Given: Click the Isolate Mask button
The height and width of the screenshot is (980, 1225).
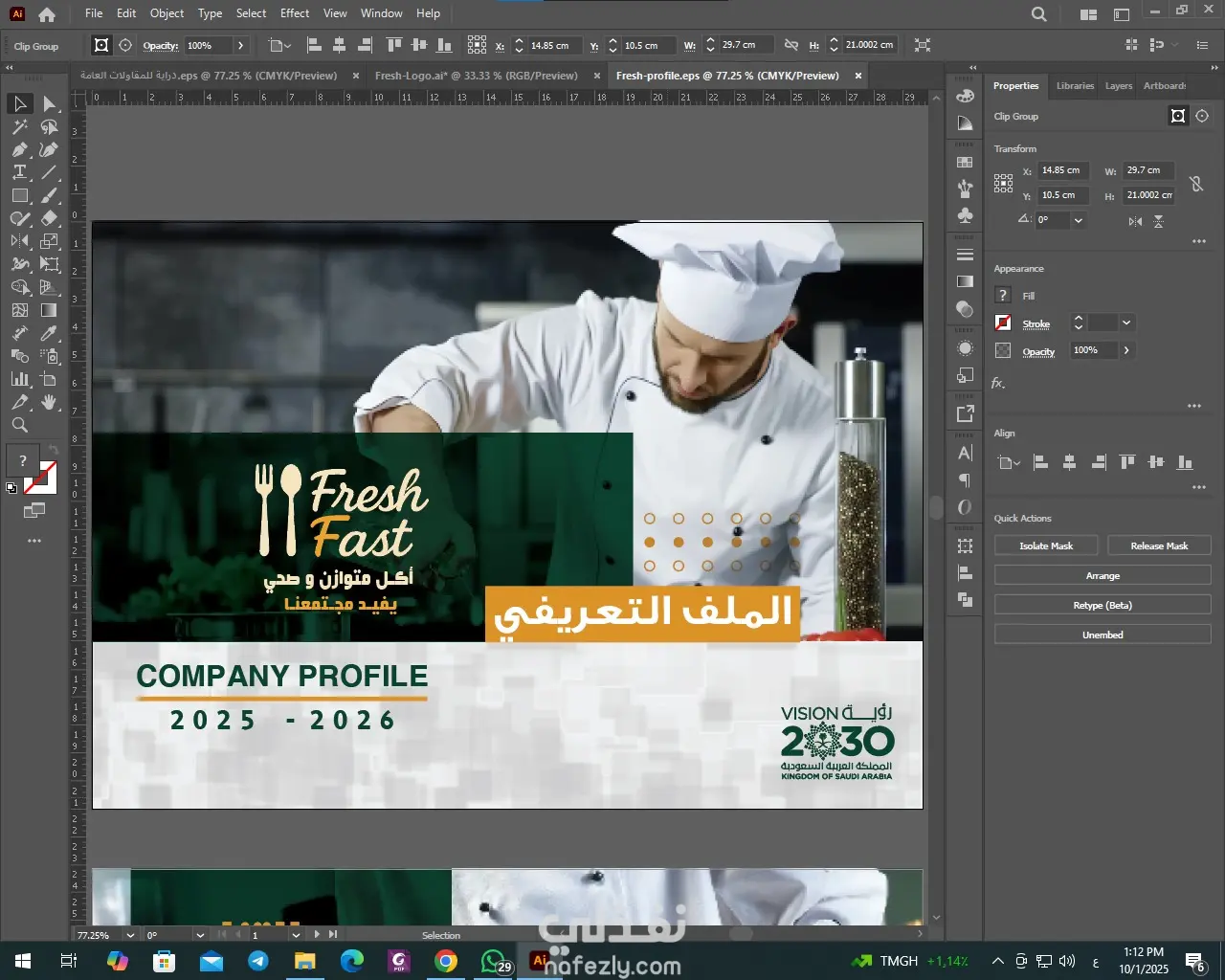Looking at the screenshot, I should [1046, 546].
